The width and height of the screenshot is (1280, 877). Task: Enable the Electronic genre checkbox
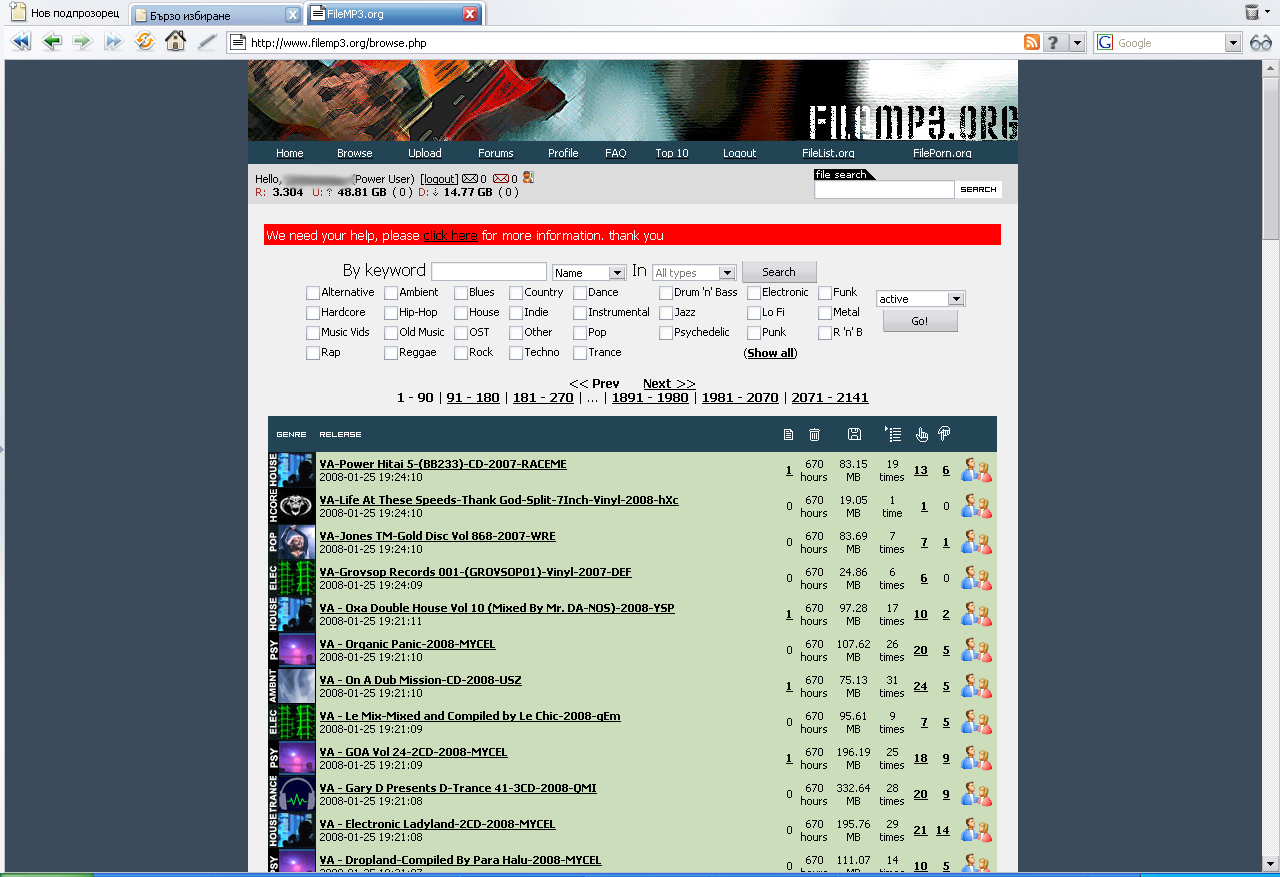click(x=754, y=293)
